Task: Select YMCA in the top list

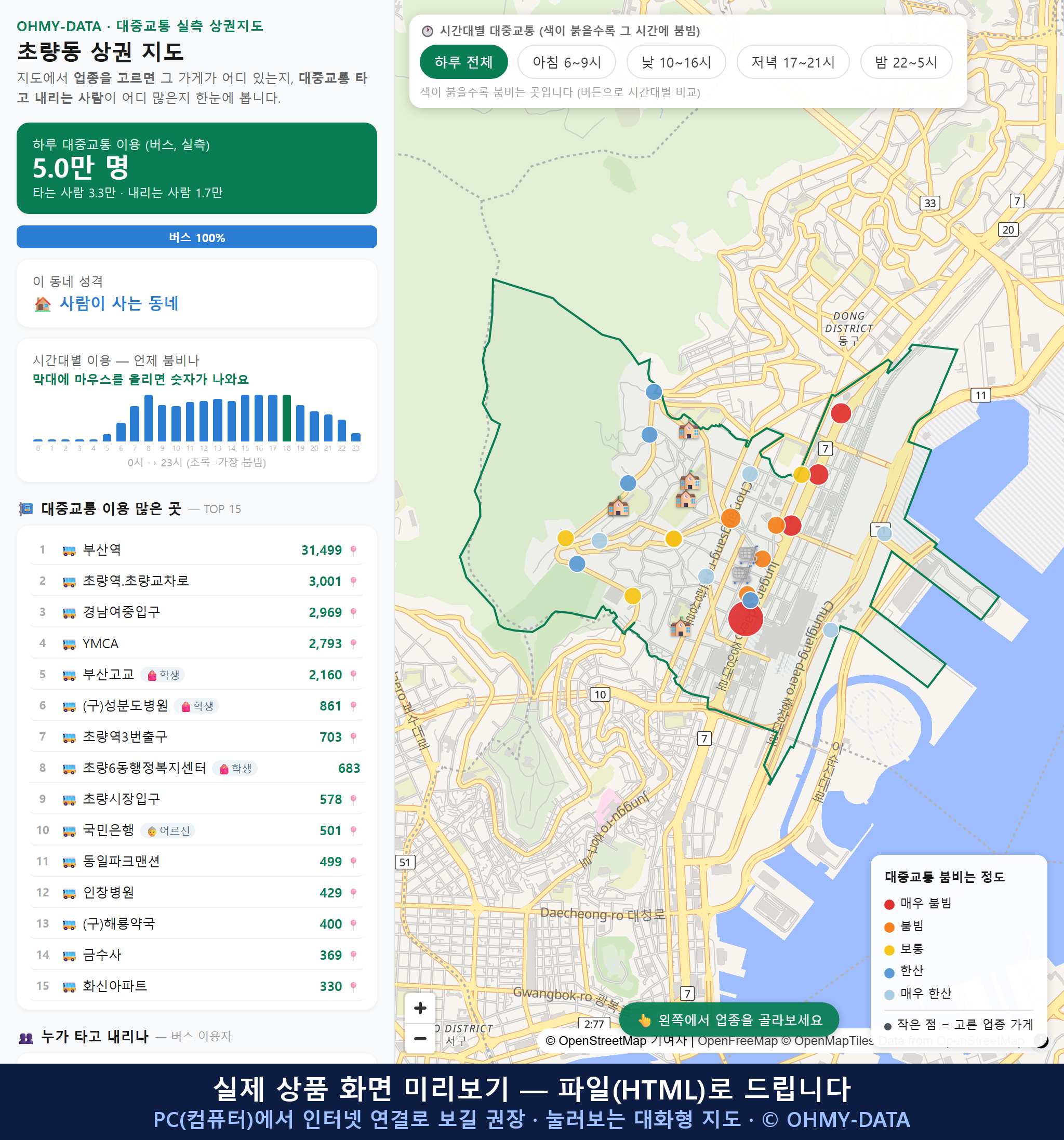Action: [197, 643]
